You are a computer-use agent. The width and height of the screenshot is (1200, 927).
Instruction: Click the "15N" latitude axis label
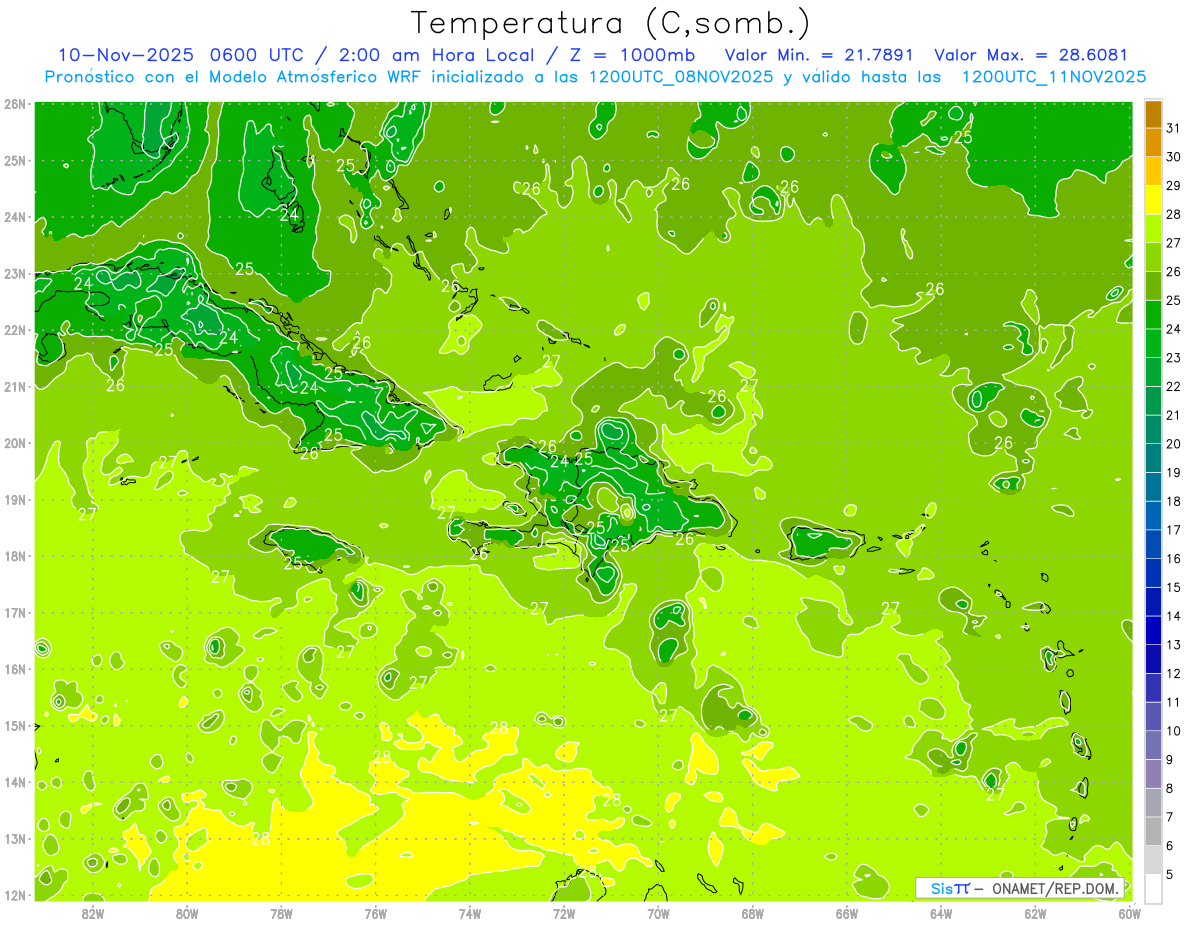(17, 725)
